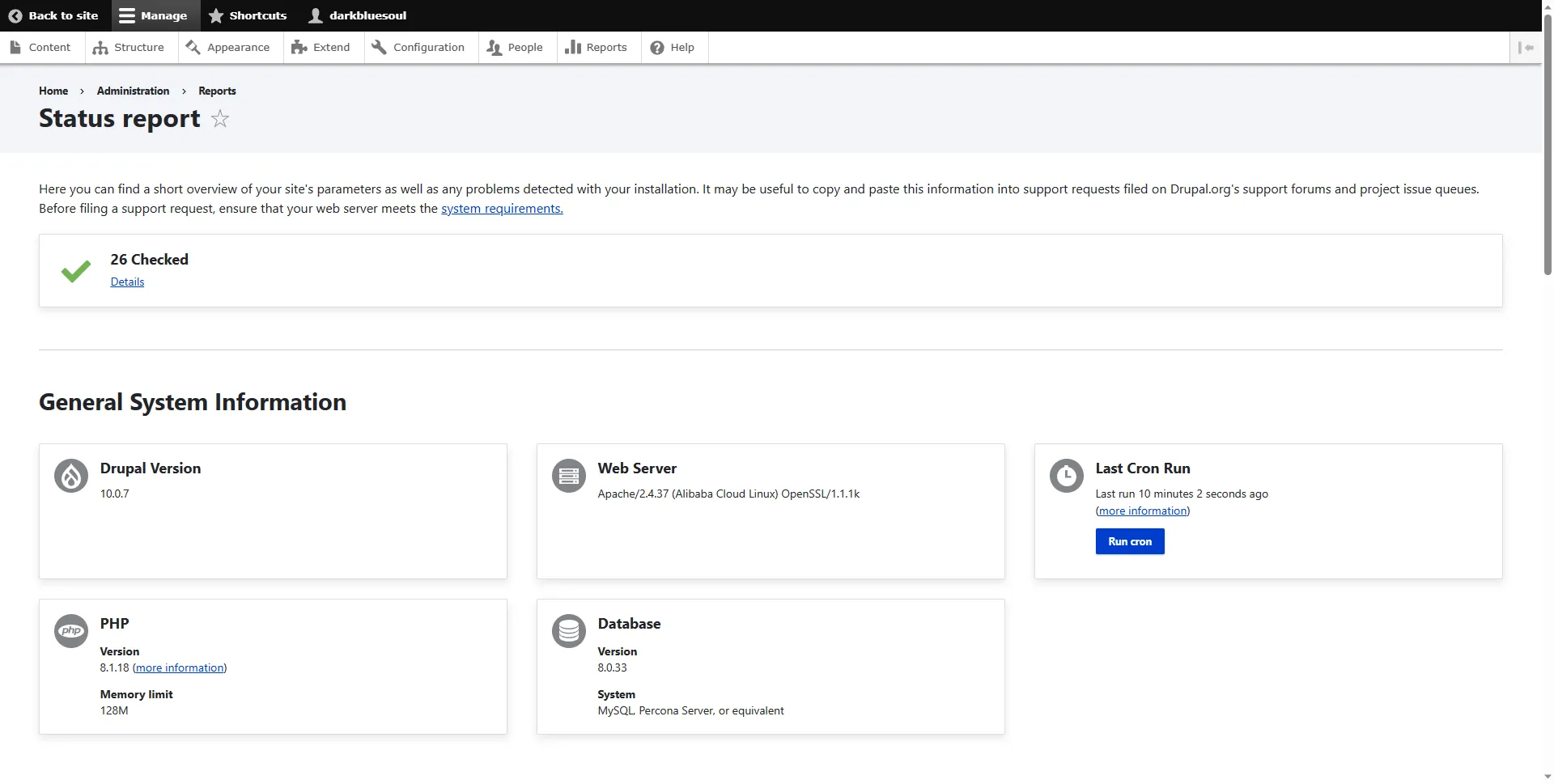Click the Last Cron Run clock icon
This screenshot has width=1554, height=784.
[x=1066, y=476]
